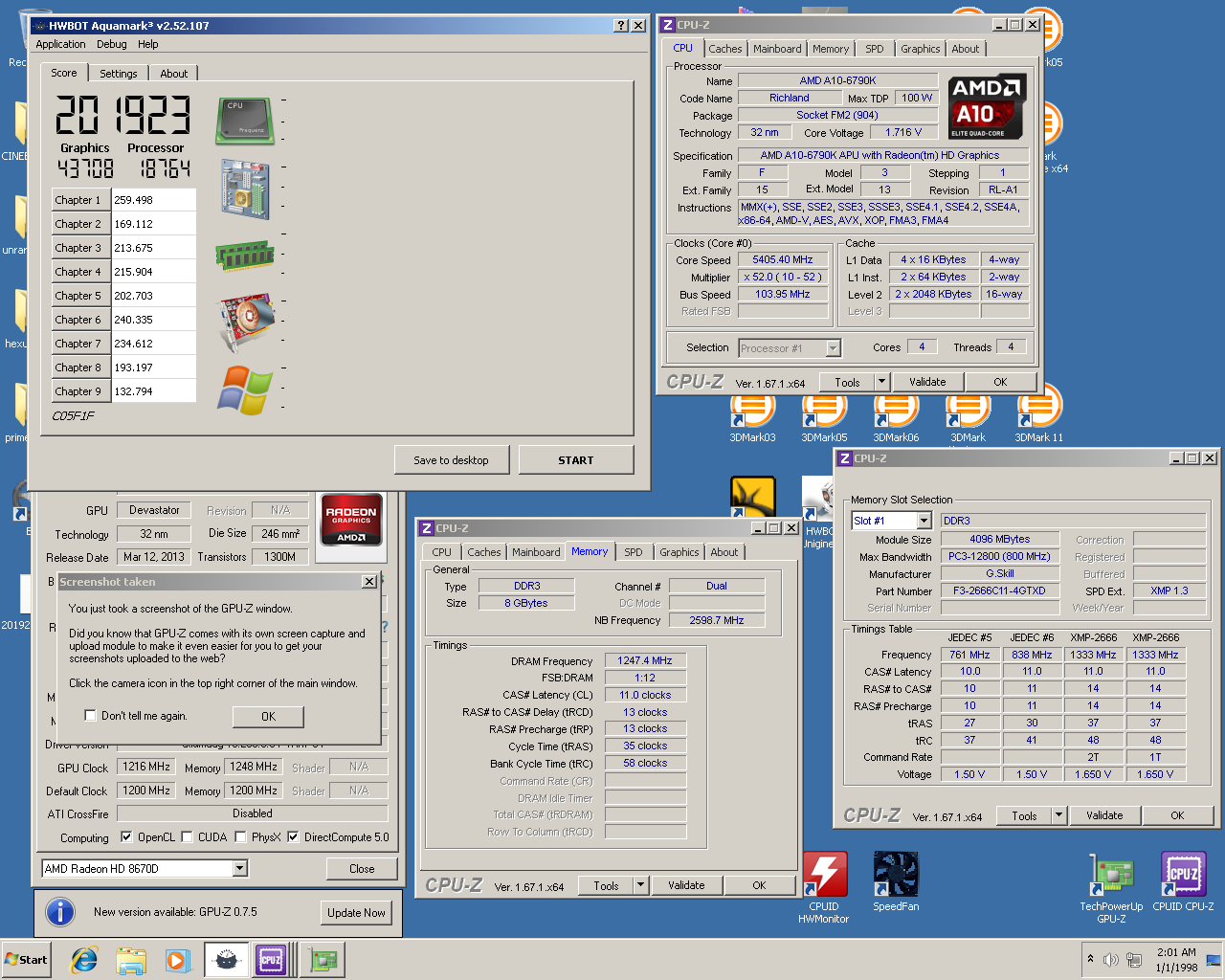Toggle the DirectCompute 5.0 checkbox

point(293,837)
